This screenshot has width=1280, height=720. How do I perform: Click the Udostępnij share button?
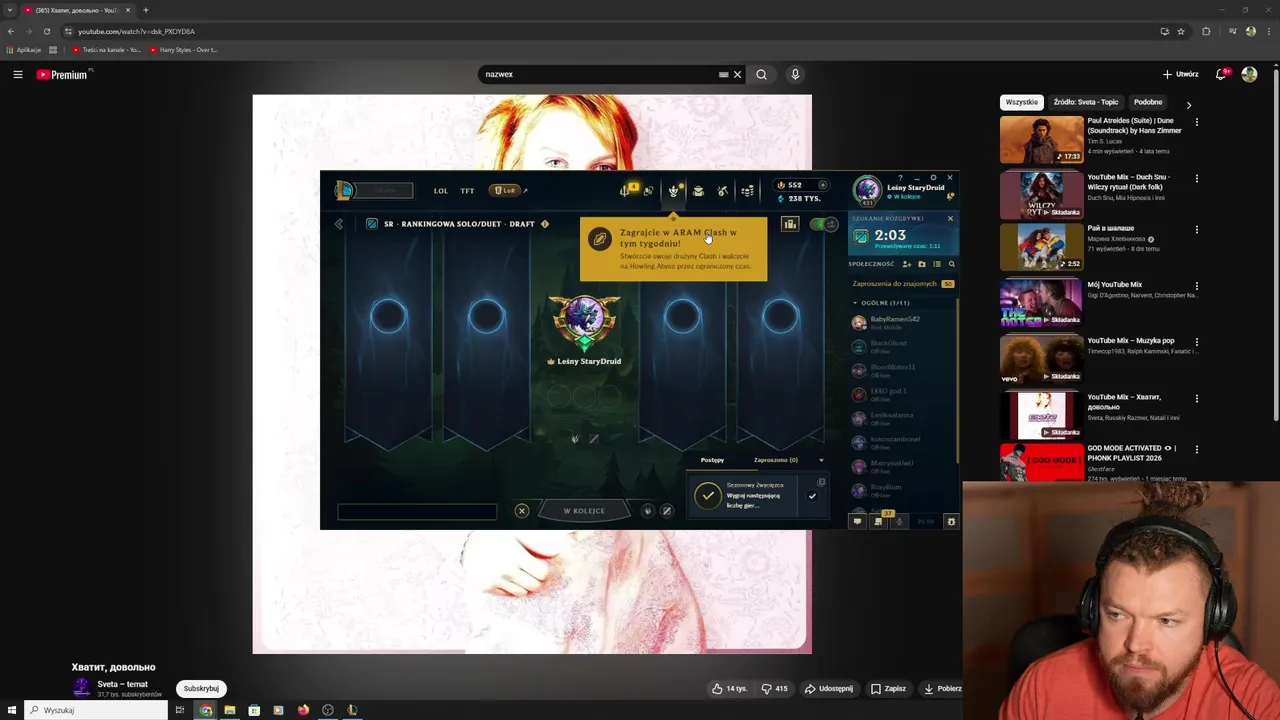[830, 688]
